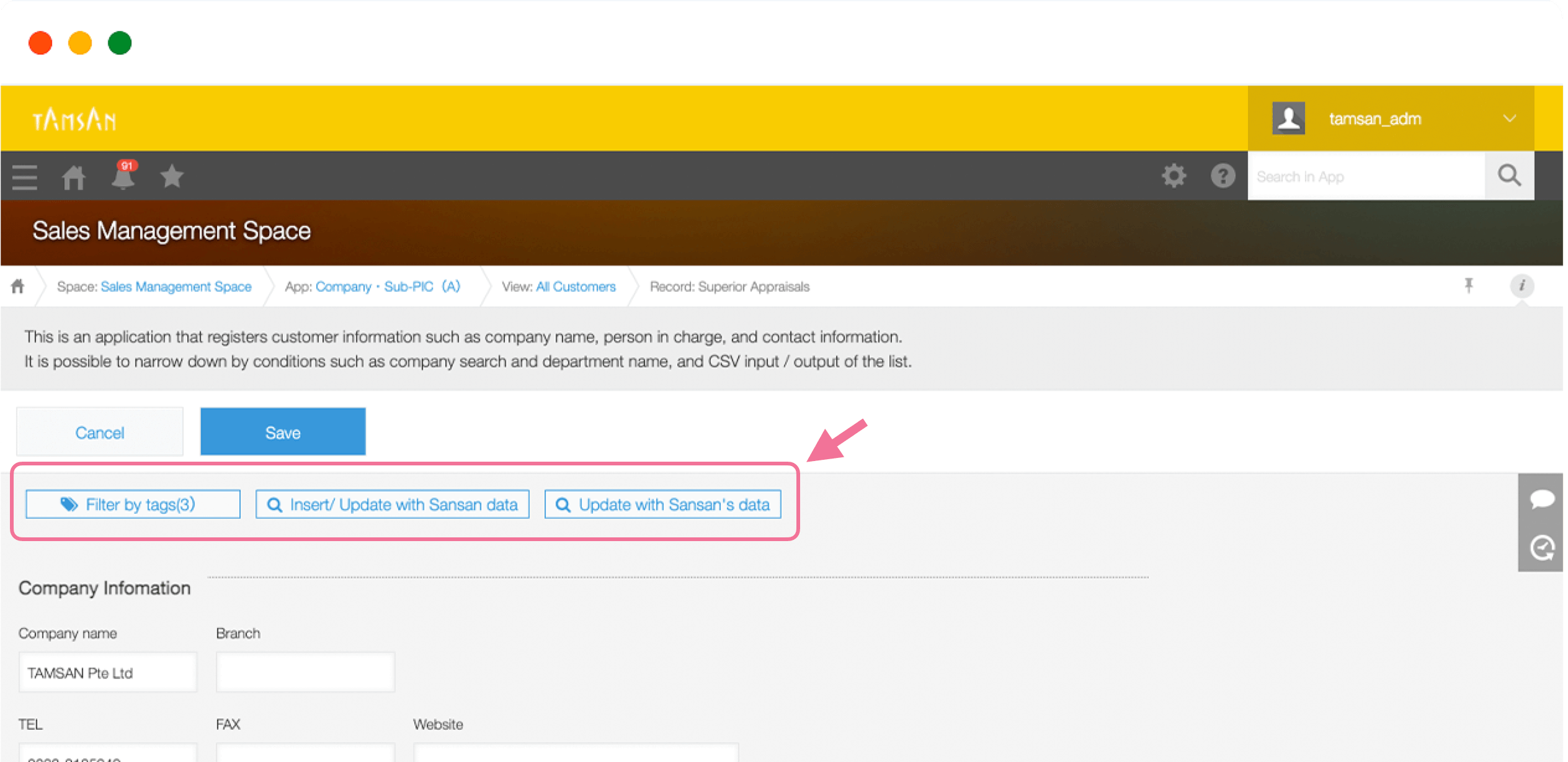Open record history clock icon

tap(1541, 548)
